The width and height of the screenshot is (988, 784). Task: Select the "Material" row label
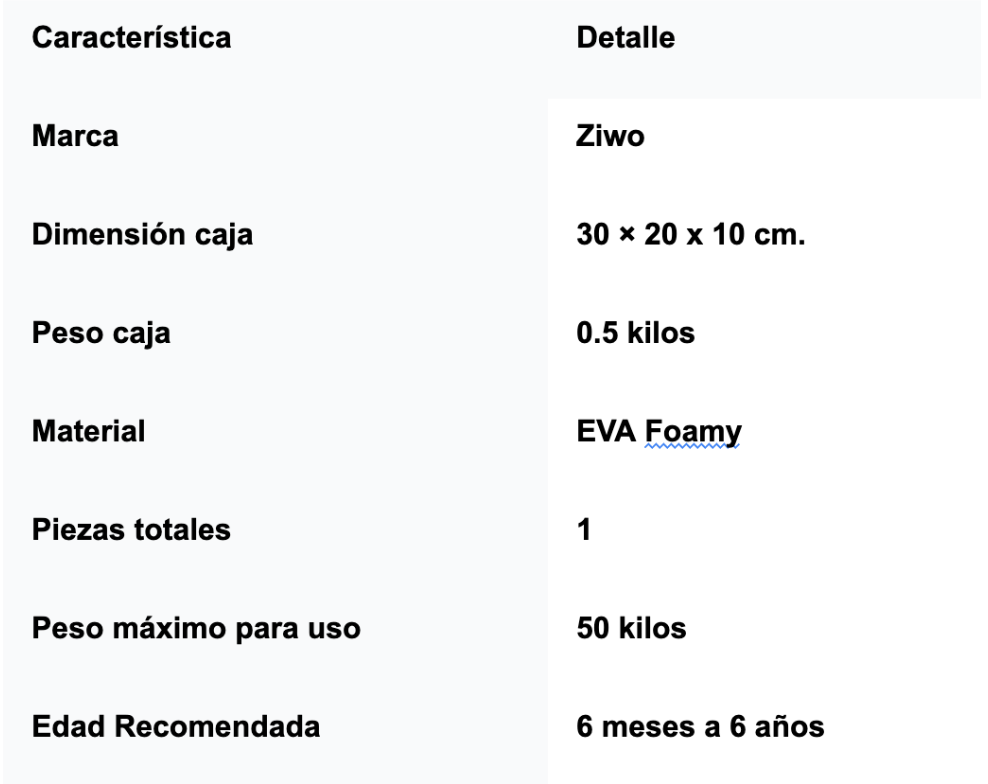point(88,432)
